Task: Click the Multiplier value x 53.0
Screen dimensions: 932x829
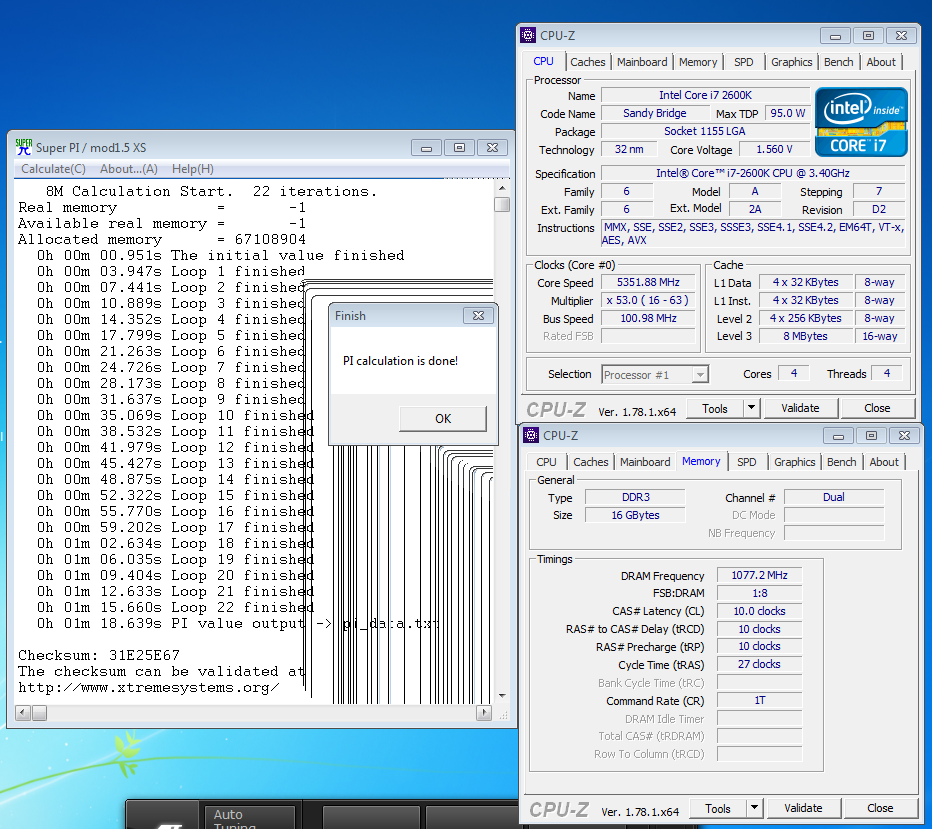Action: 648,301
